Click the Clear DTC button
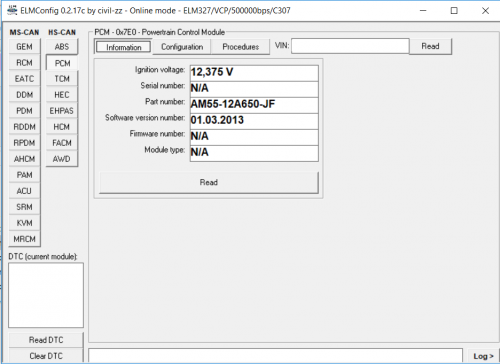This screenshot has width=500, height=364. pyautogui.click(x=46, y=356)
